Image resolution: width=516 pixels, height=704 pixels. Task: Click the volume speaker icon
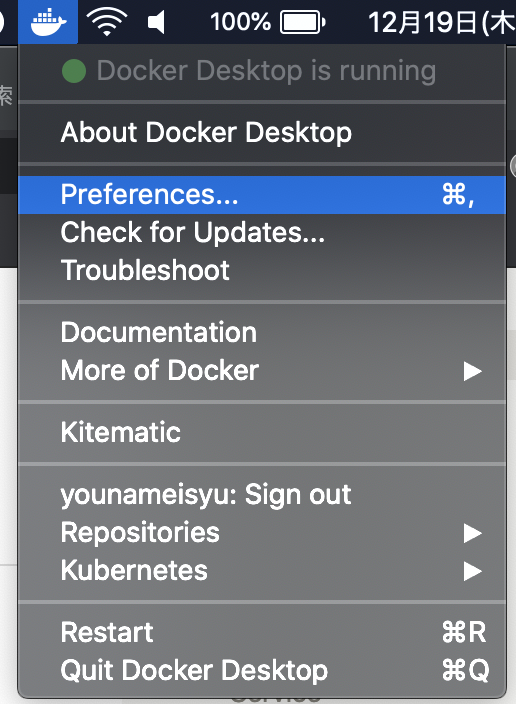(156, 22)
